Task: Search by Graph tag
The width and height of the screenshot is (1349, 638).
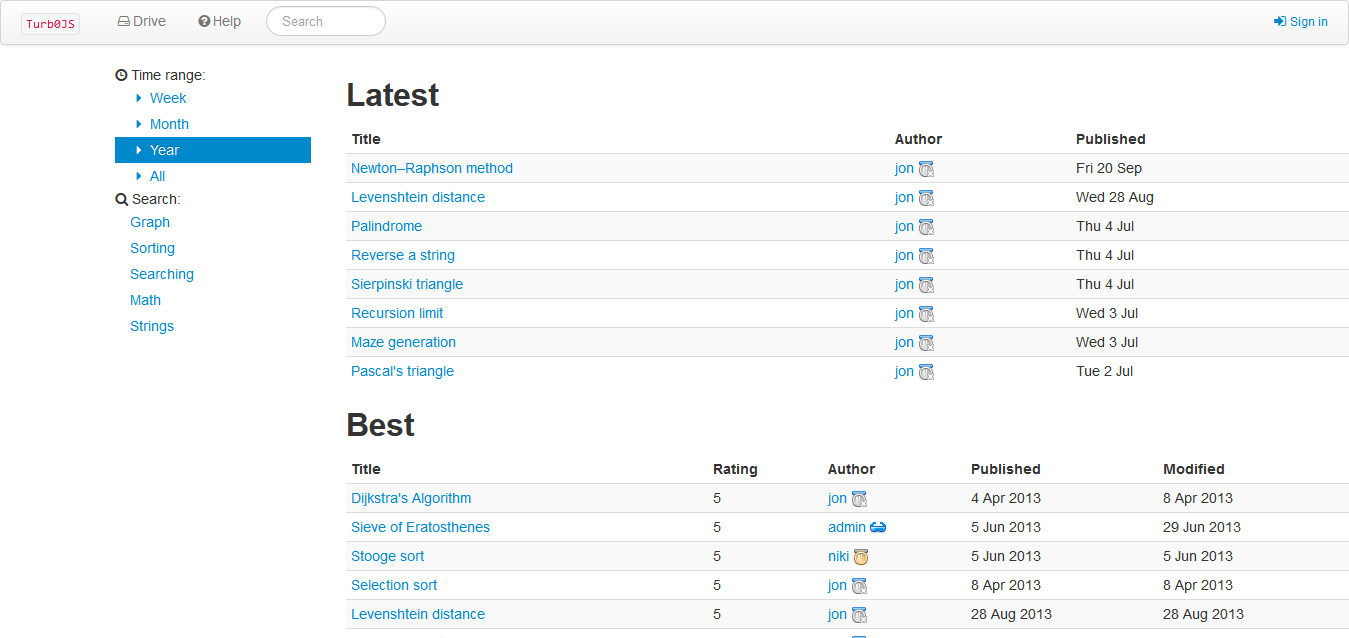Action: 150,222
